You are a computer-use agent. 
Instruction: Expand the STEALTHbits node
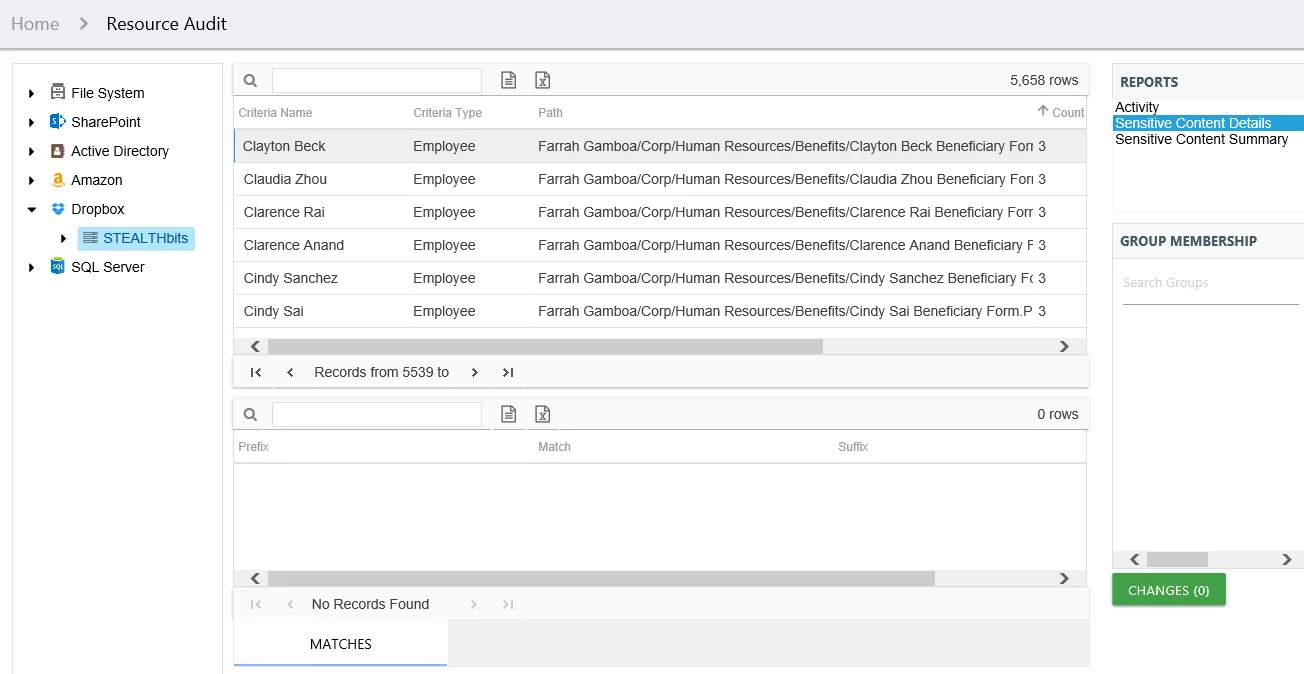[63, 238]
